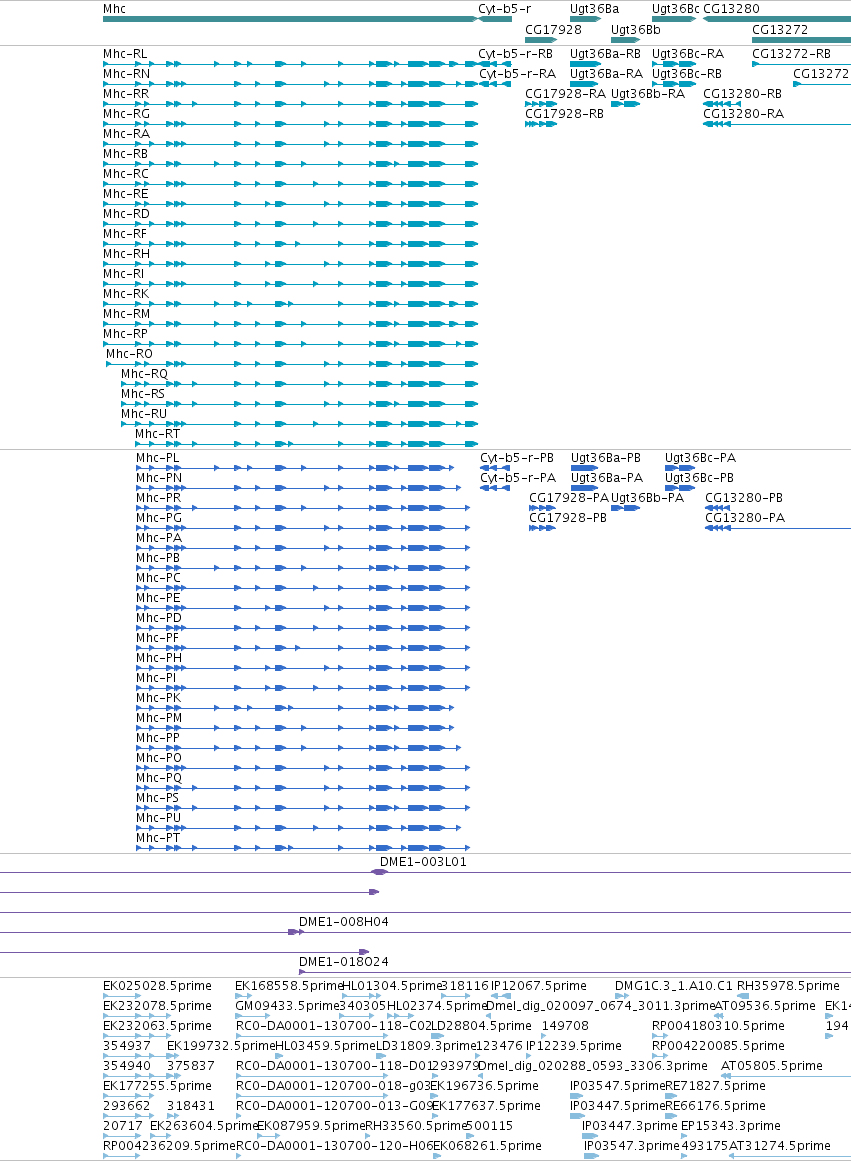The image size is (851, 1161).
Task: Open the Ugt36Bc-PA protein label
Action: point(701,458)
